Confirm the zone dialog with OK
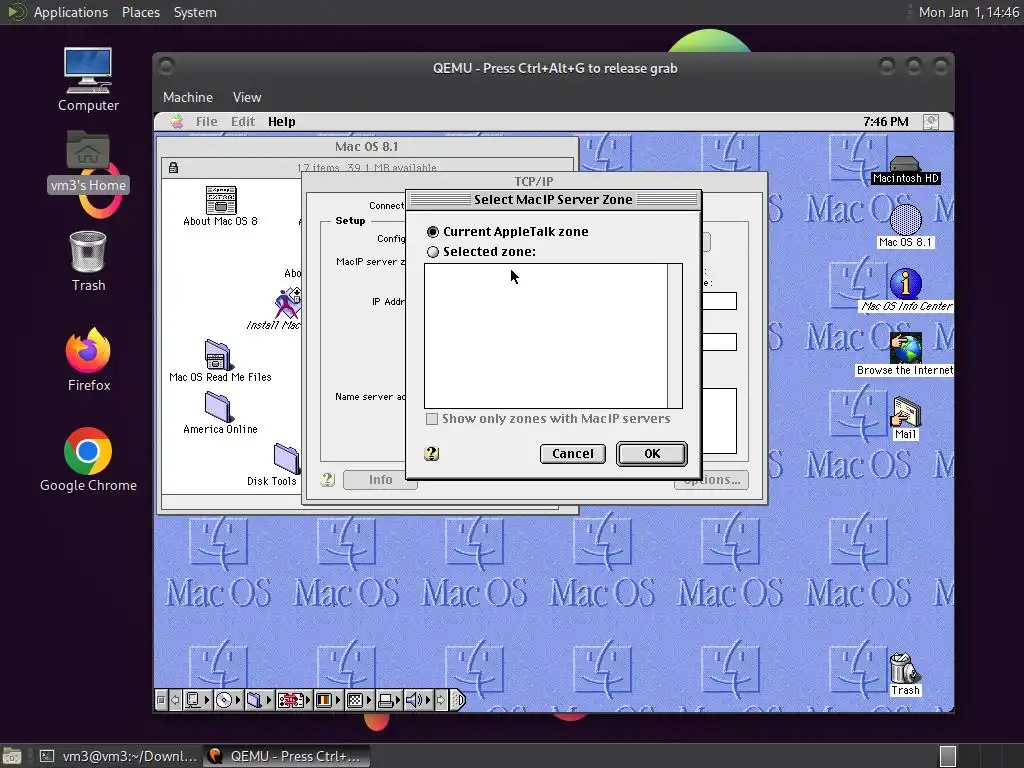 (652, 454)
